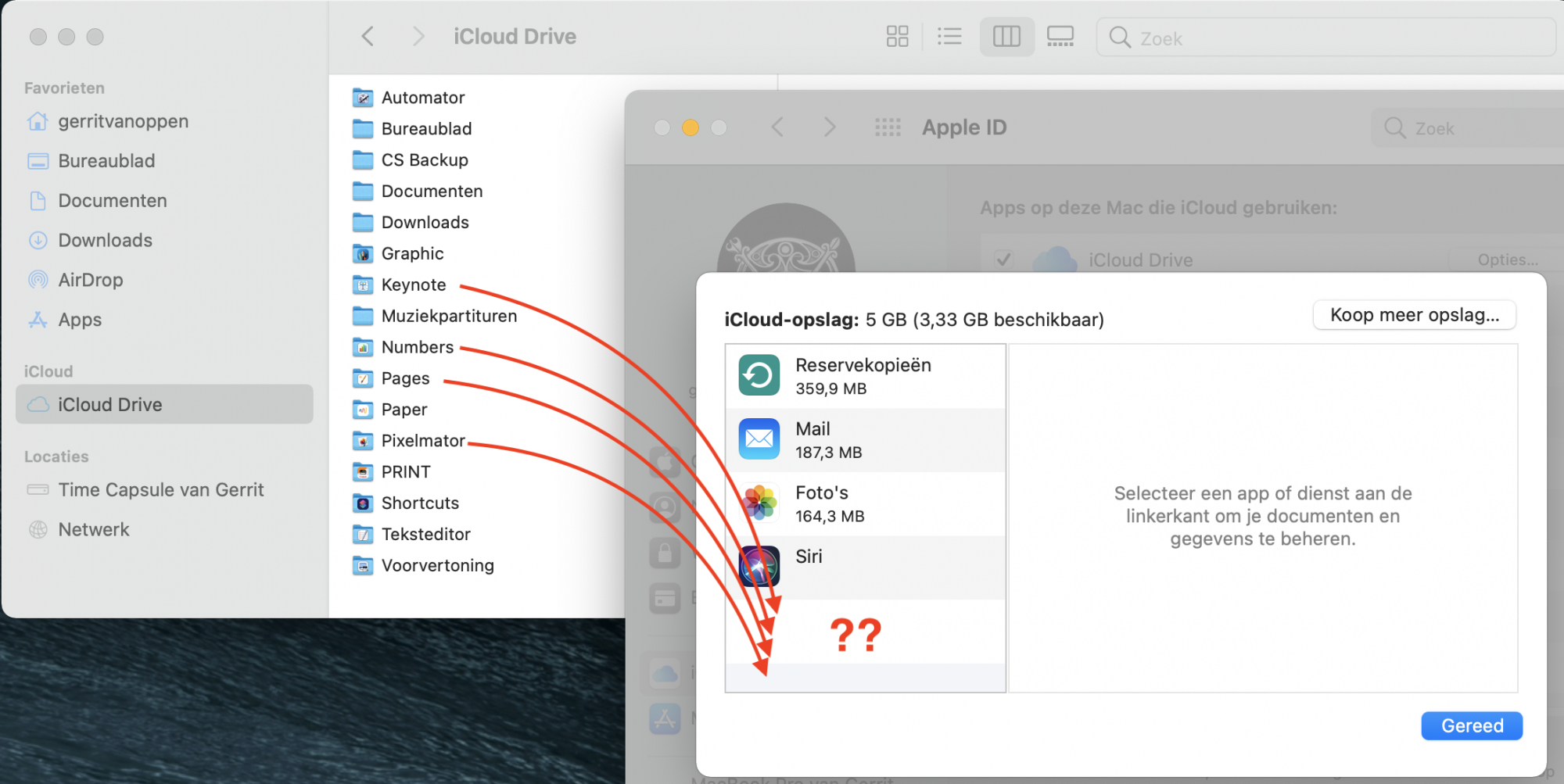
Task: Select Reservekopieën in storage list
Action: (x=865, y=376)
